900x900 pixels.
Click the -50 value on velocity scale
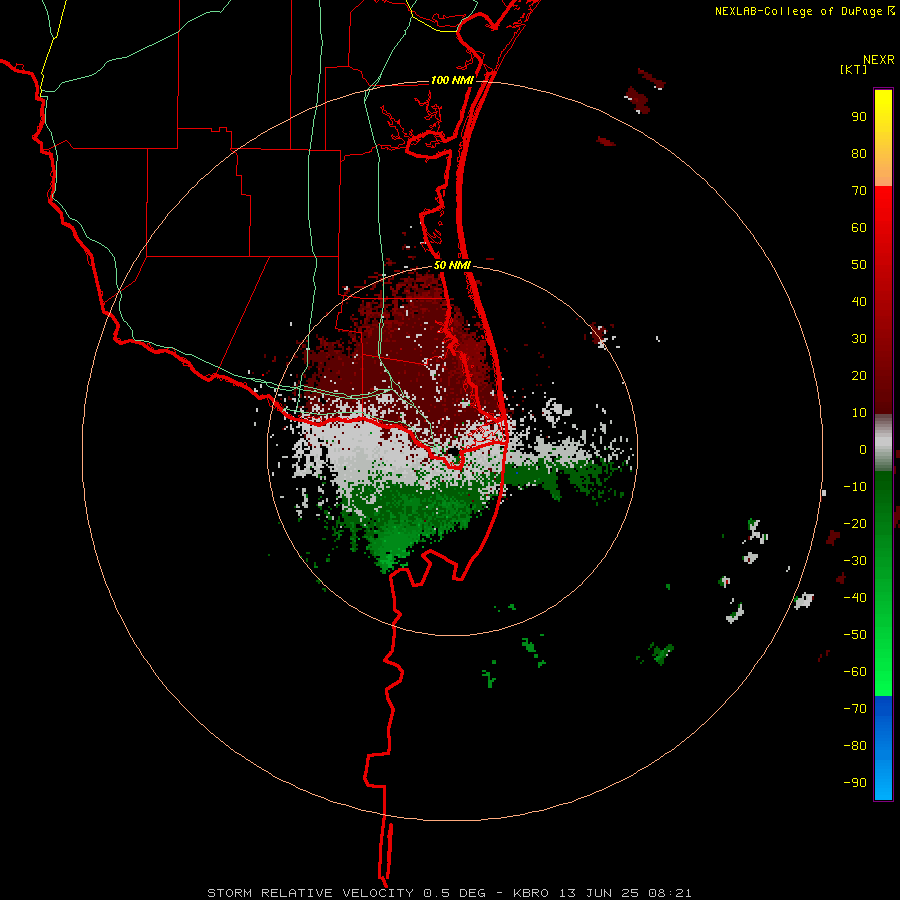coord(855,635)
